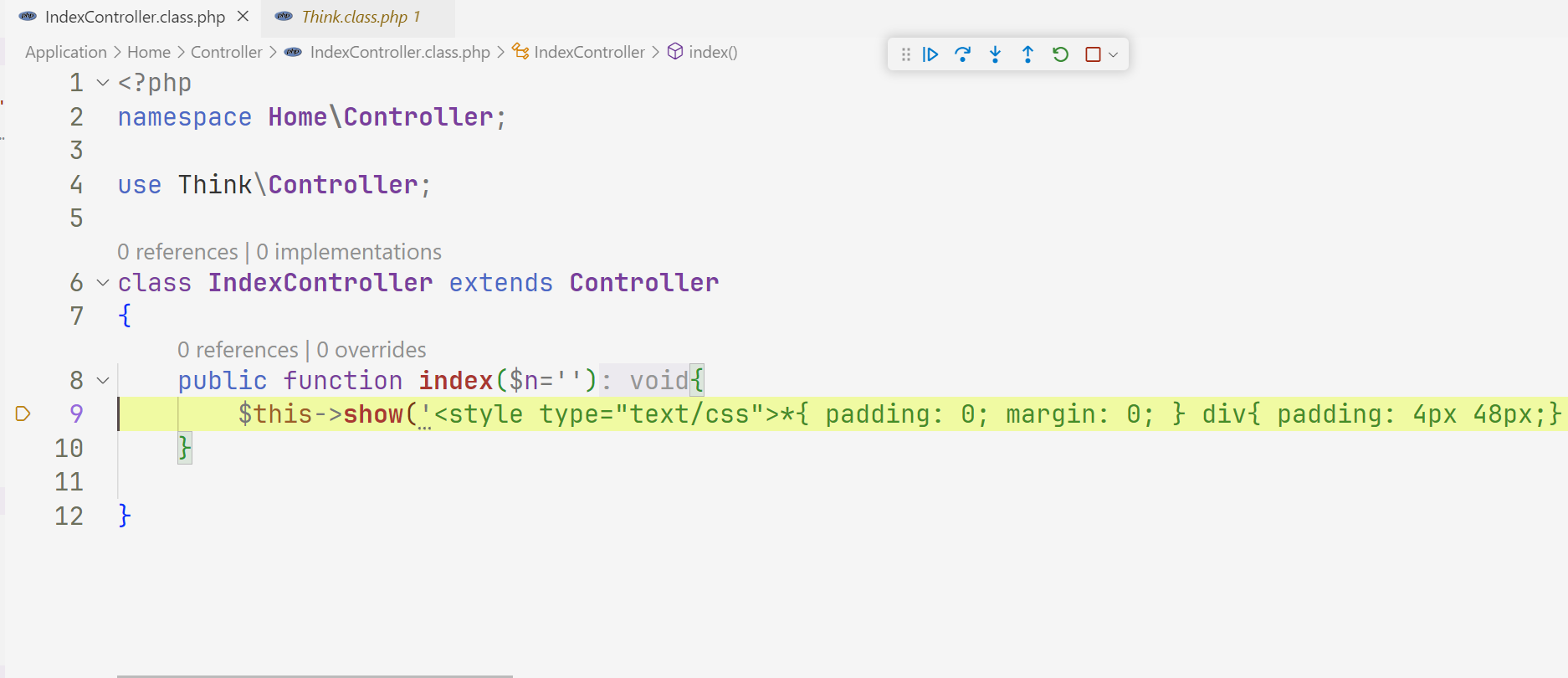This screenshot has width=1568, height=678.
Task: Click the Step Over debug icon
Action: [962, 54]
